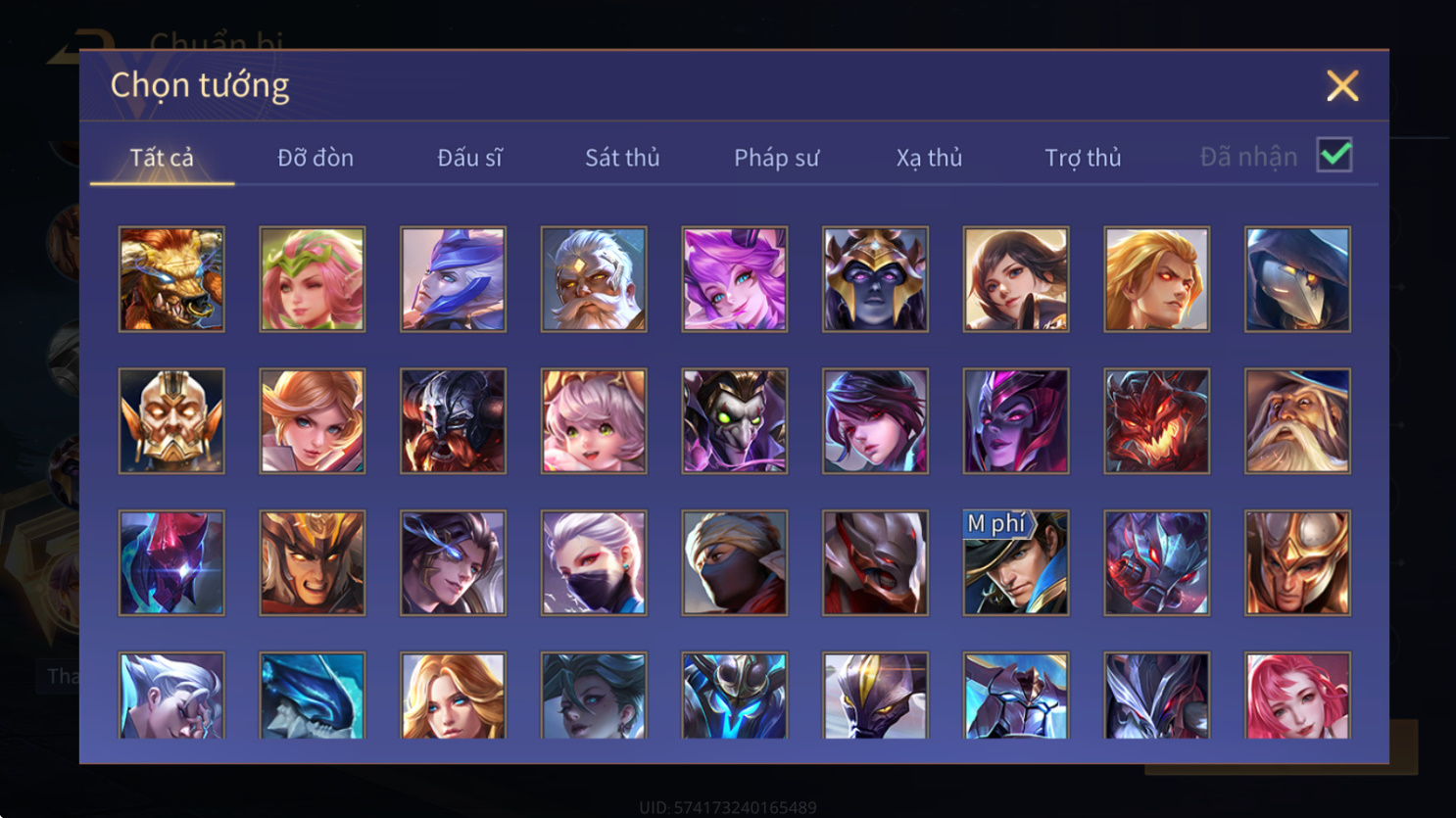Image resolution: width=1456 pixels, height=818 pixels.
Task: Open the Sát thủ tab
Action: (x=622, y=158)
